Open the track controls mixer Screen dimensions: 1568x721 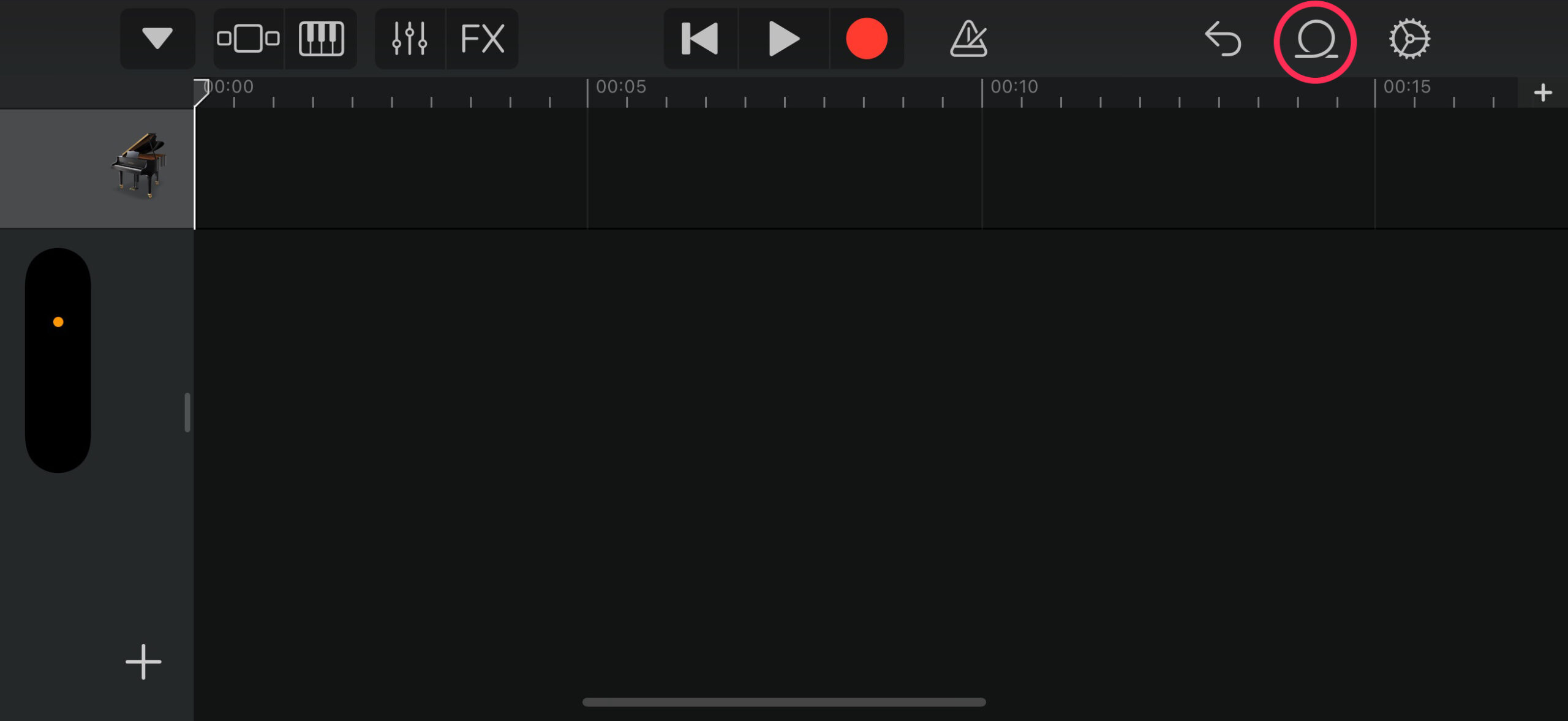[x=410, y=39]
